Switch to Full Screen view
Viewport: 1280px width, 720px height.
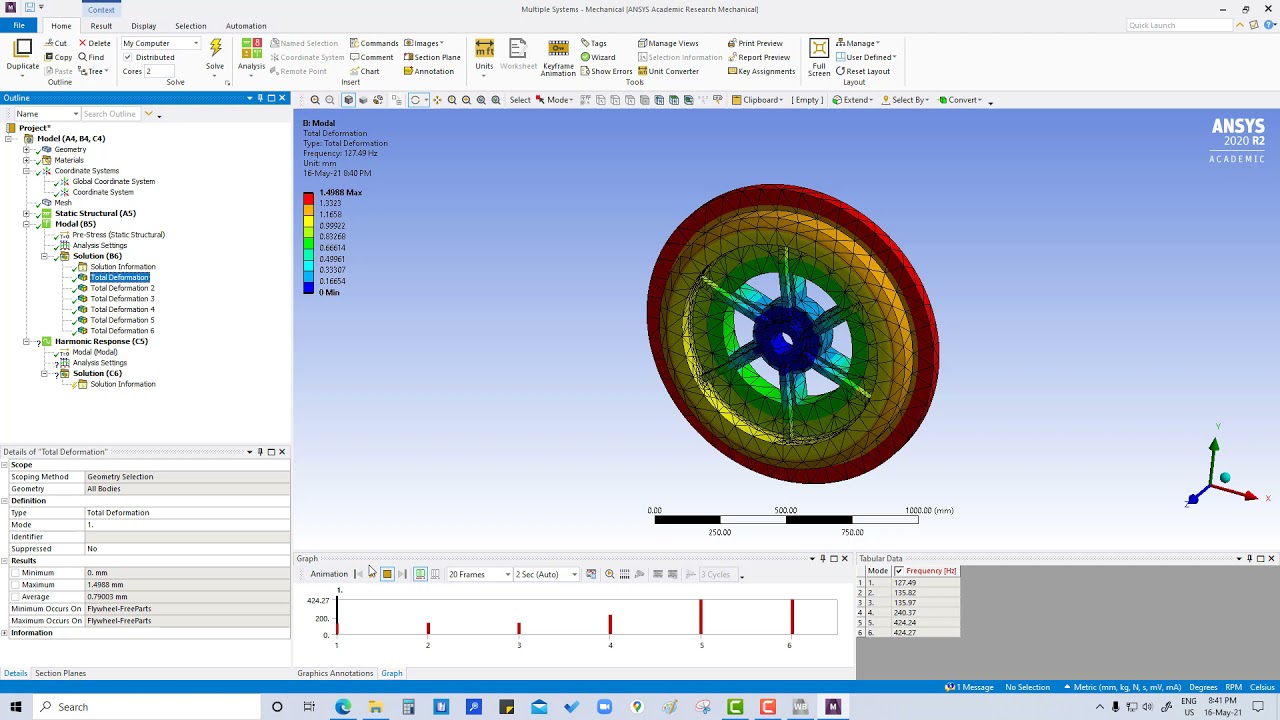(x=819, y=58)
